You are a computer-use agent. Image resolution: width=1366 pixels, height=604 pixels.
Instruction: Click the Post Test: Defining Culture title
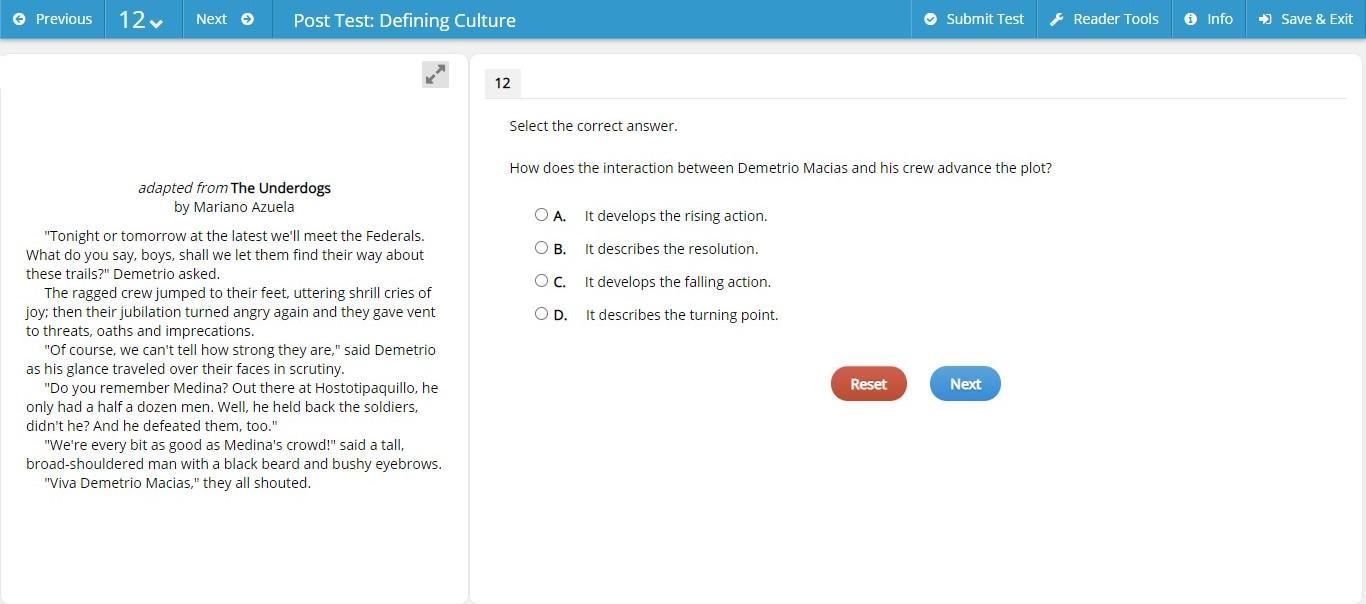pos(404,20)
